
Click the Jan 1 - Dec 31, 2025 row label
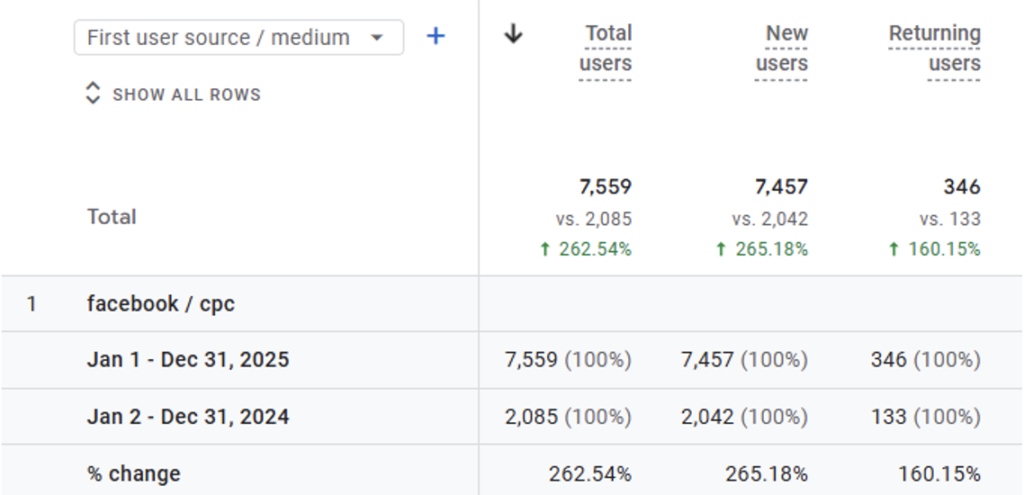coord(188,360)
